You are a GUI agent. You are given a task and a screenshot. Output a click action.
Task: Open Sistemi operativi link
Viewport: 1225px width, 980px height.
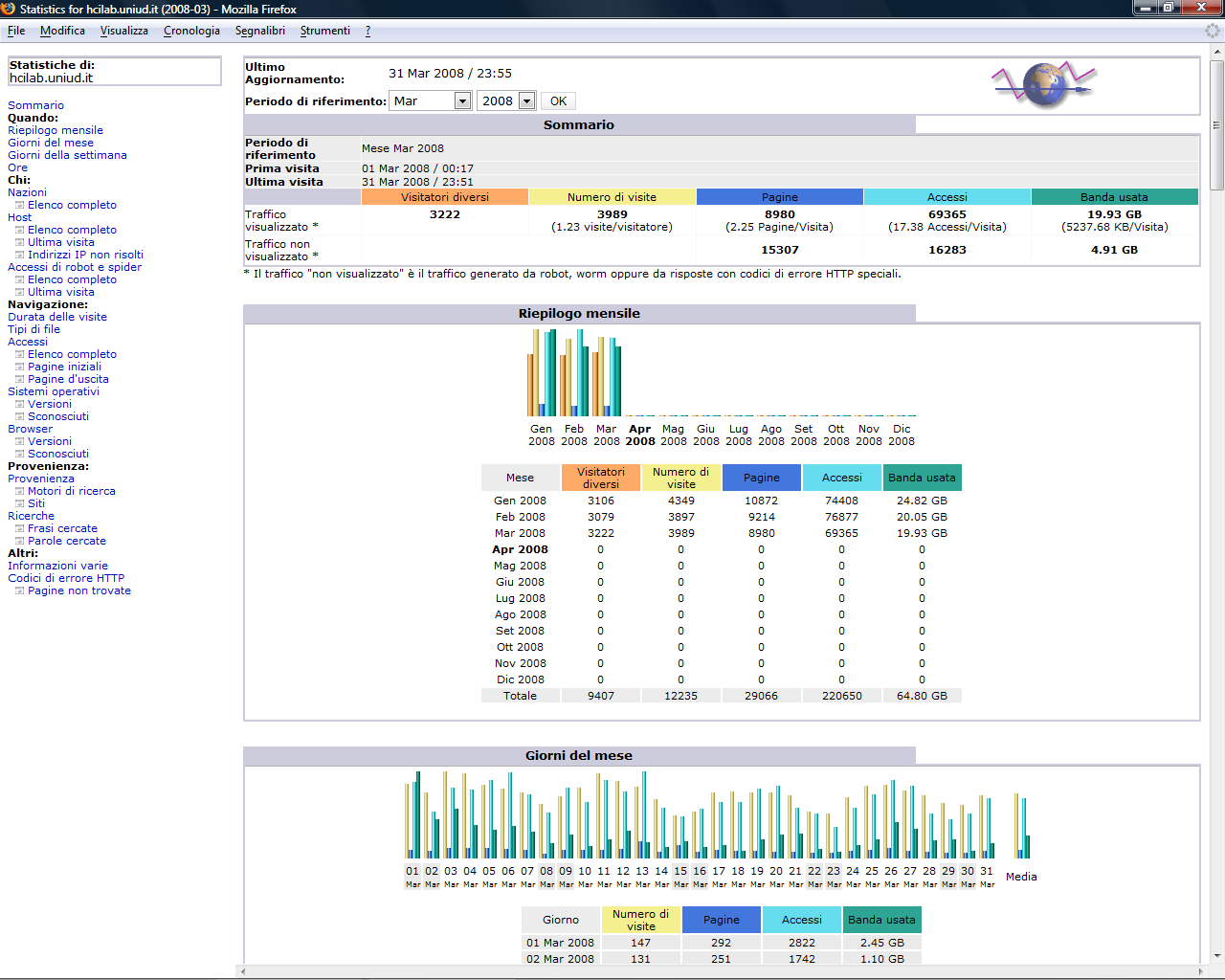54,391
